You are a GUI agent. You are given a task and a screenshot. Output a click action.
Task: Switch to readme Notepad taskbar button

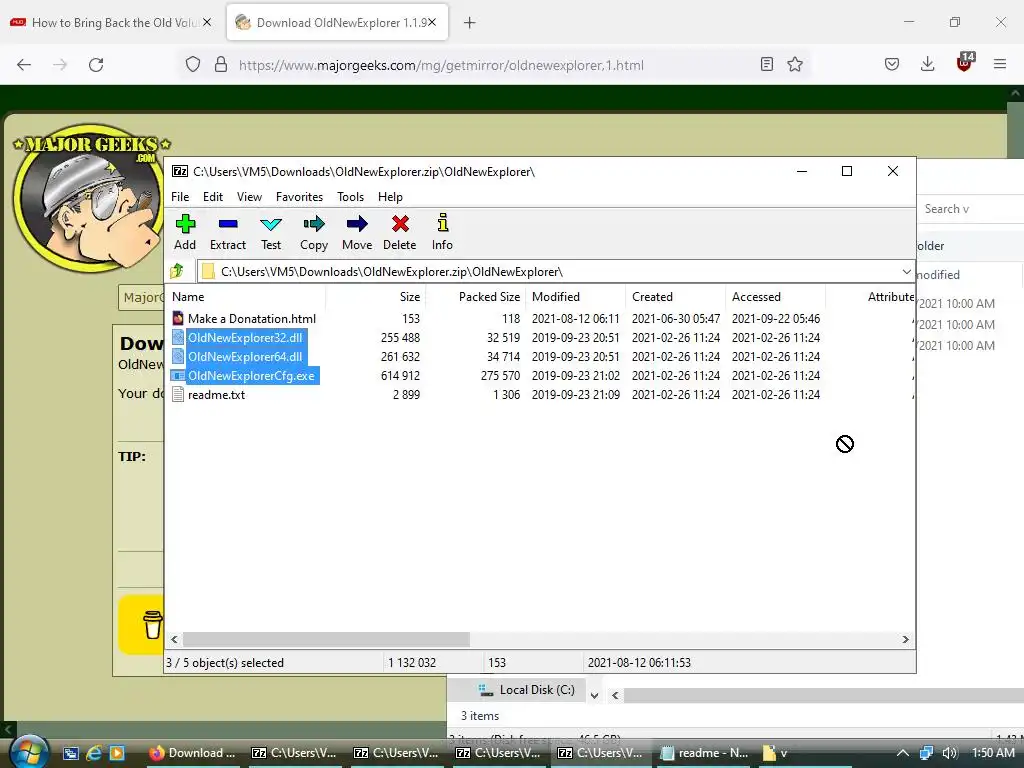tap(705, 753)
